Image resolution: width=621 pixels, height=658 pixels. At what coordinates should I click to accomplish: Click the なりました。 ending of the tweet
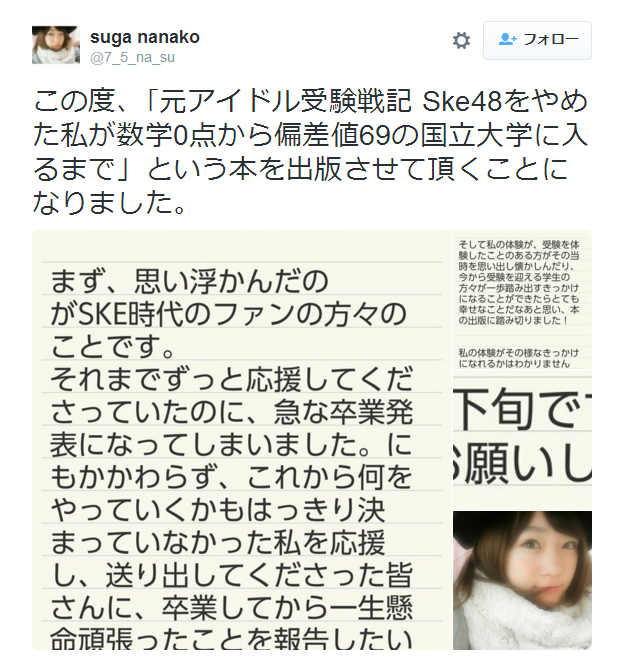click(x=109, y=203)
